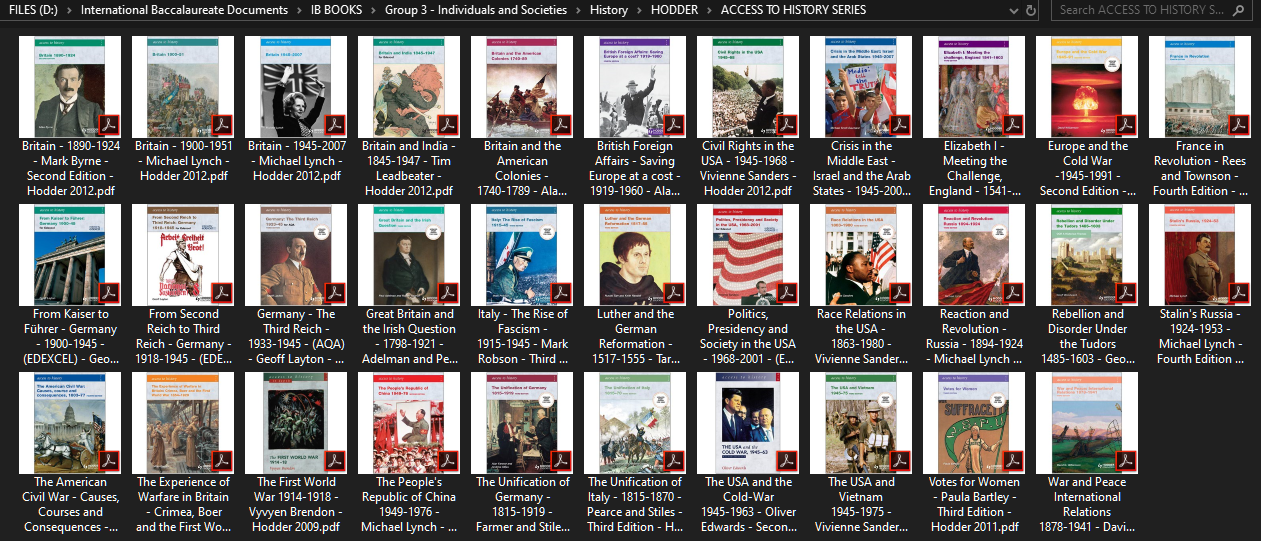1261x541 pixels.
Task: Select Reaction and Revolution Russia PDF icon
Action: click(x=974, y=254)
